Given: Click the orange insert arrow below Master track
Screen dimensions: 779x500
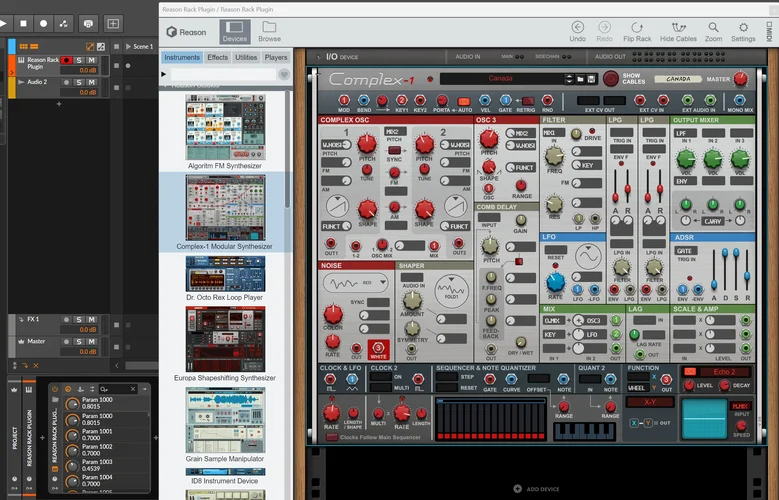Looking at the screenshot, I should [x=25, y=365].
